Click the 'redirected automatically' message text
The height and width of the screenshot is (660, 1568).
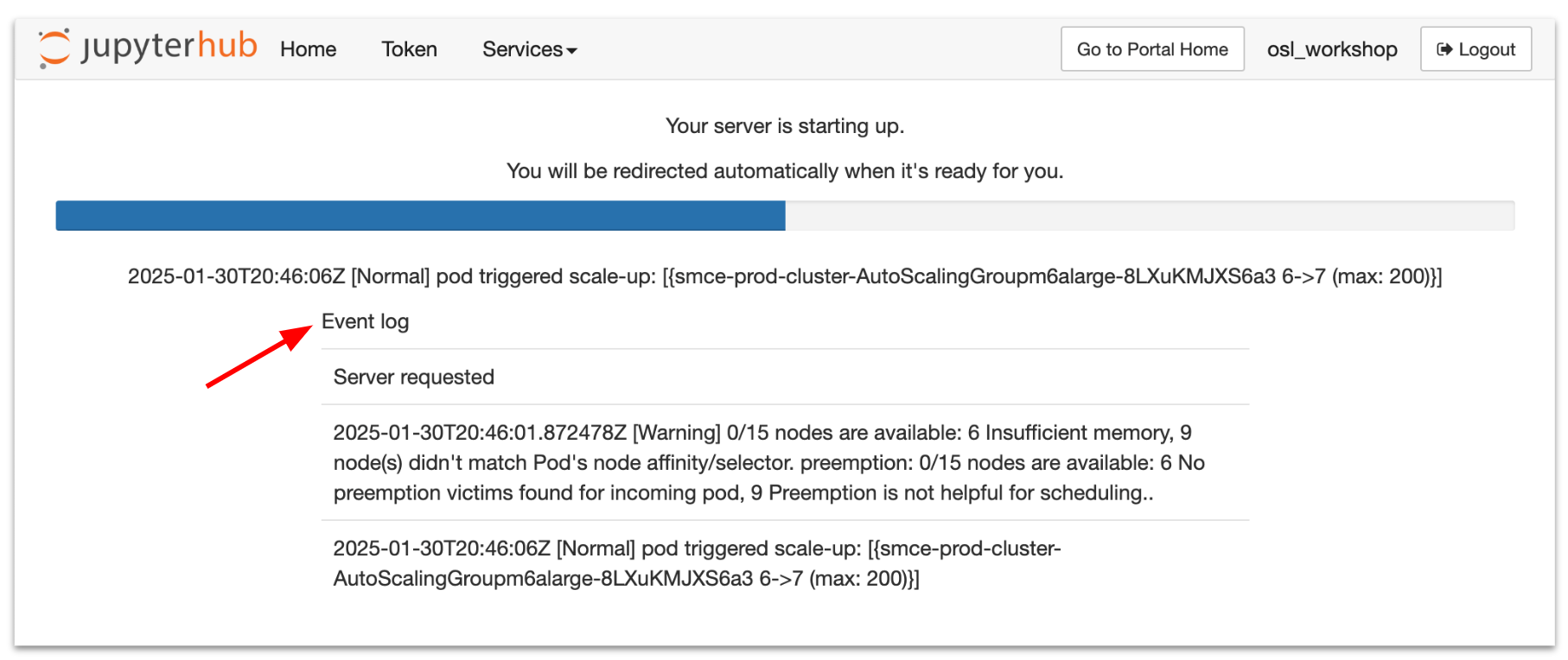click(784, 171)
